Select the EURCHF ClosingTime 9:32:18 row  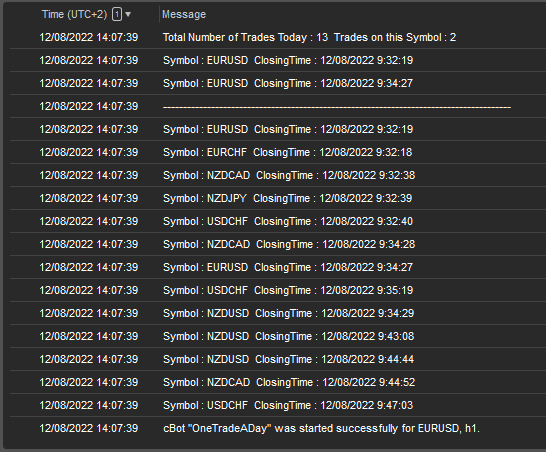[x=278, y=152]
